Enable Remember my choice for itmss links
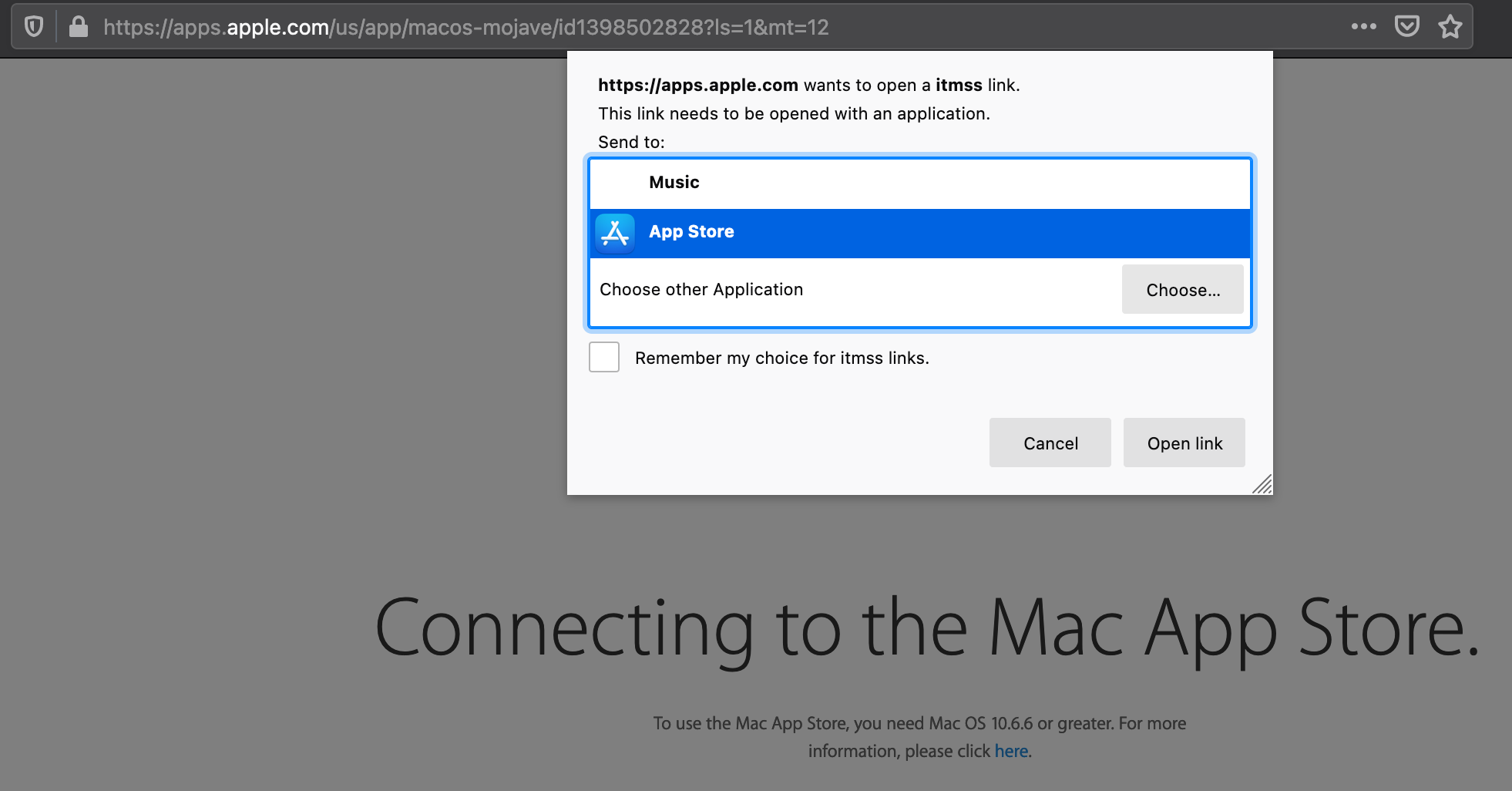Viewport: 1512px width, 791px height. click(604, 358)
